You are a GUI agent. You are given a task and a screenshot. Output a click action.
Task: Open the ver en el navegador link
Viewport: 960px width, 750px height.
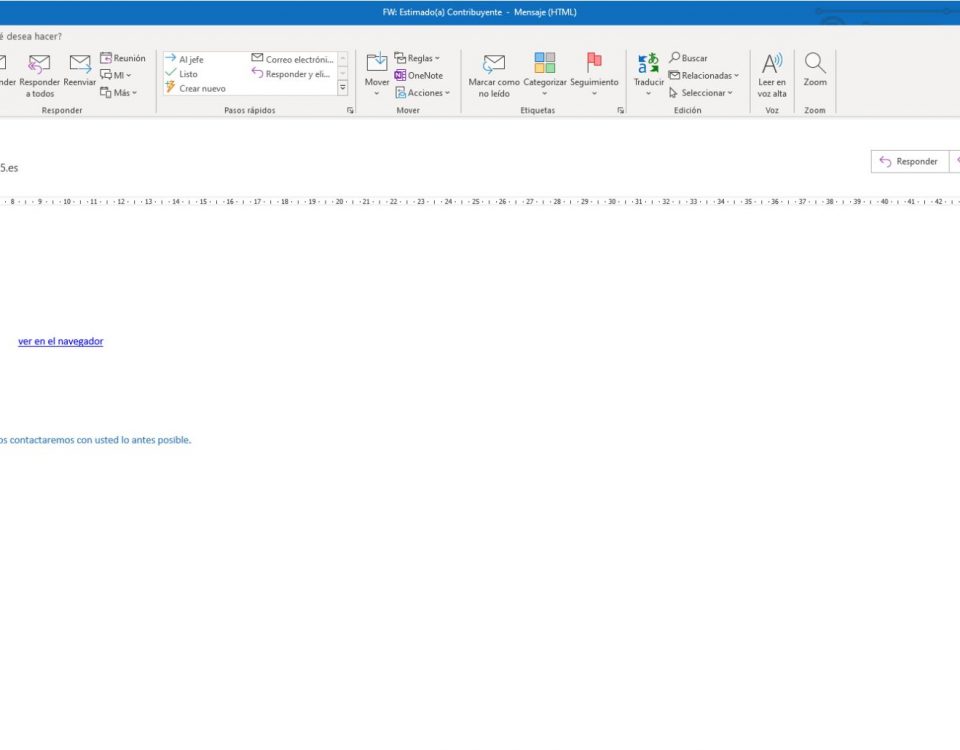pyautogui.click(x=60, y=341)
